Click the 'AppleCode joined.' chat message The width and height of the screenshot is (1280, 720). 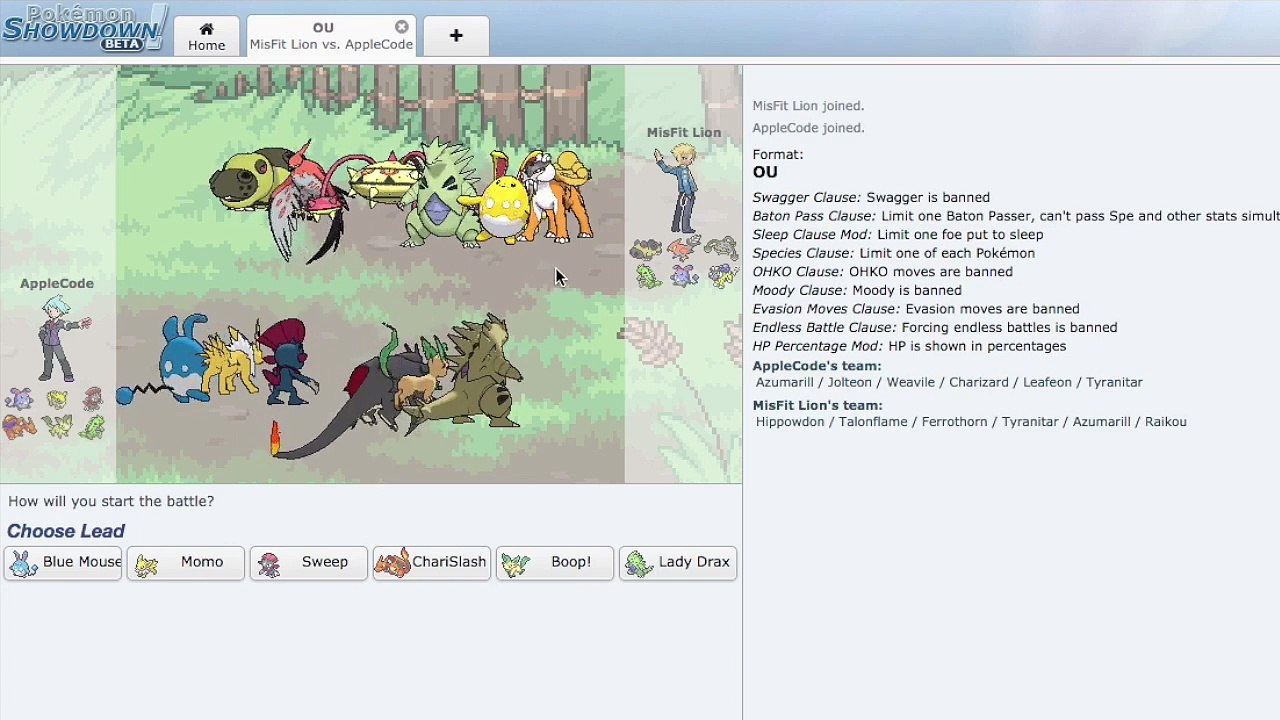click(x=808, y=128)
